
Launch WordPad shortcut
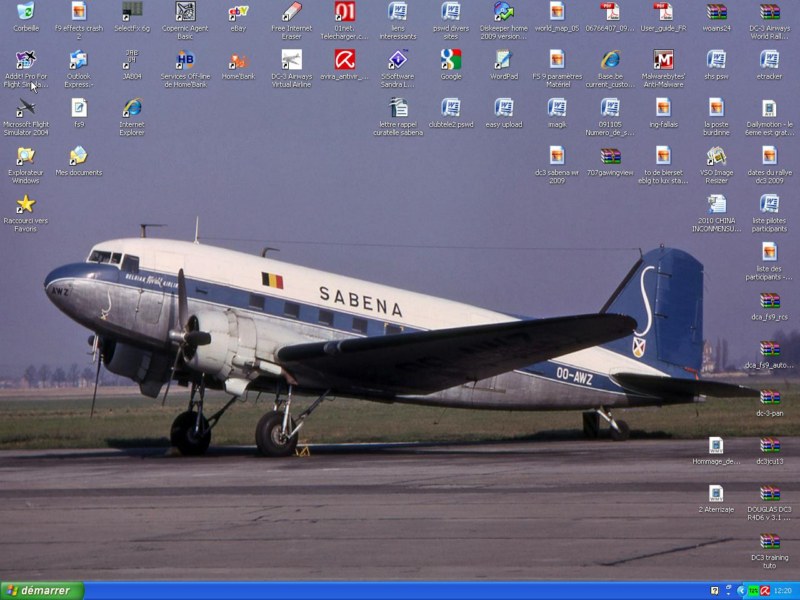[504, 60]
